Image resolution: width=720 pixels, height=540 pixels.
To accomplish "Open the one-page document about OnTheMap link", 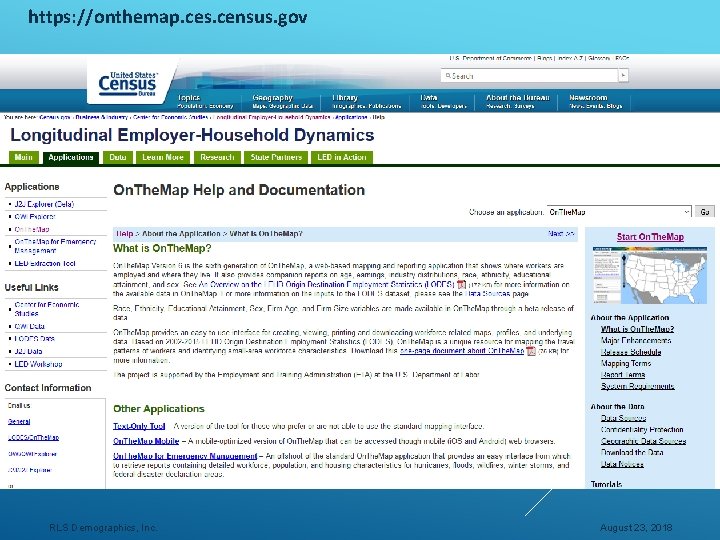I will point(462,351).
